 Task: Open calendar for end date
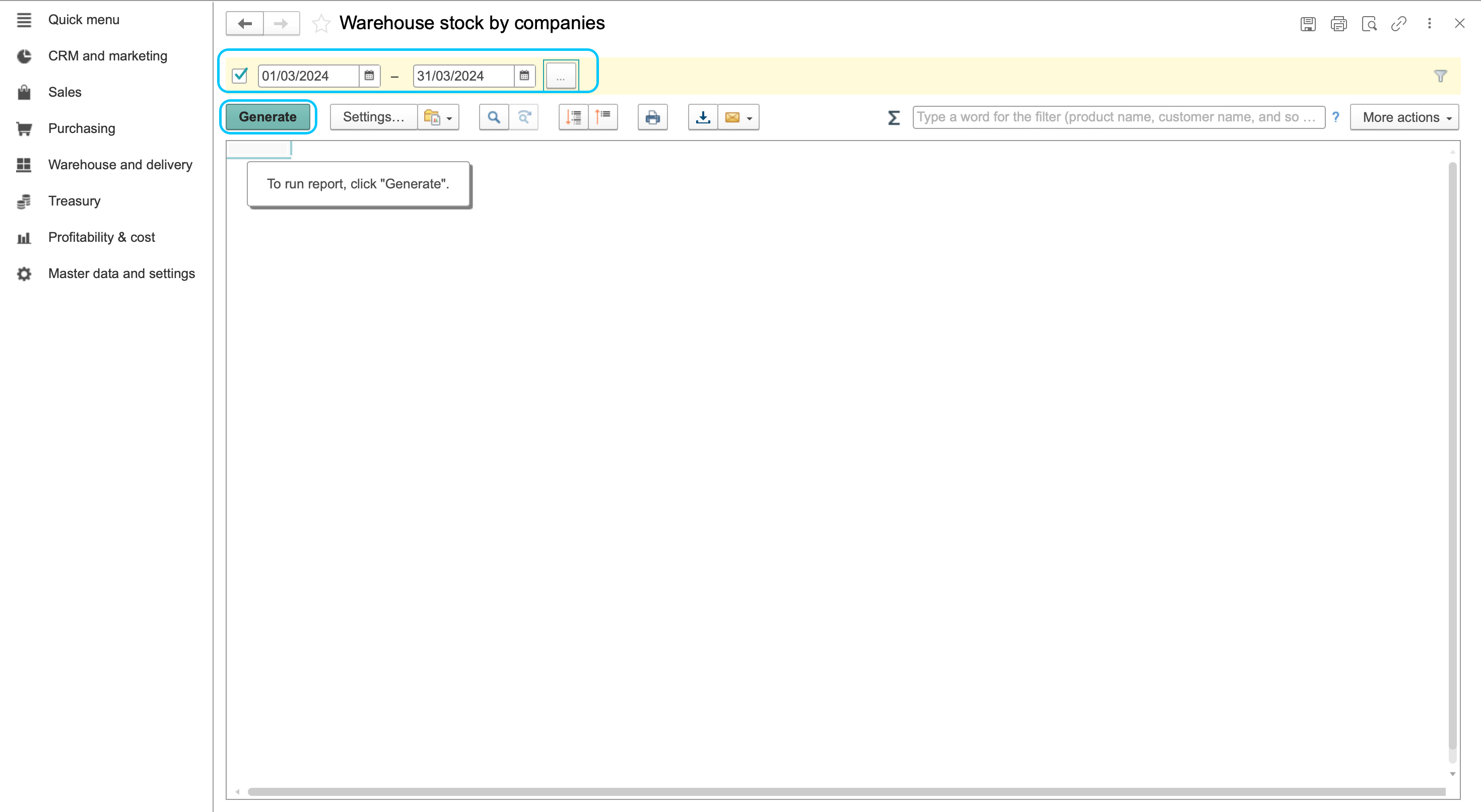click(524, 76)
